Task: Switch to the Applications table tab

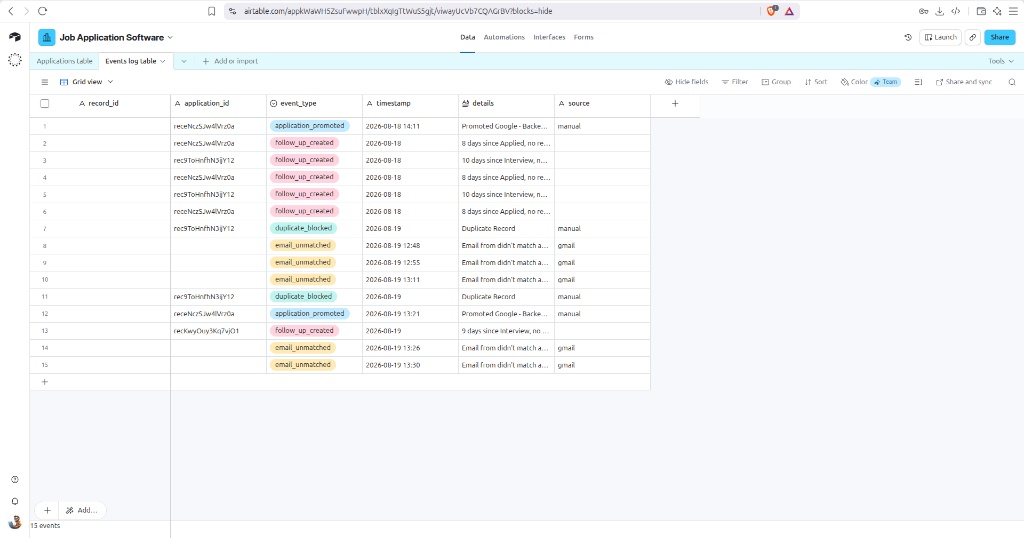Action: (64, 61)
